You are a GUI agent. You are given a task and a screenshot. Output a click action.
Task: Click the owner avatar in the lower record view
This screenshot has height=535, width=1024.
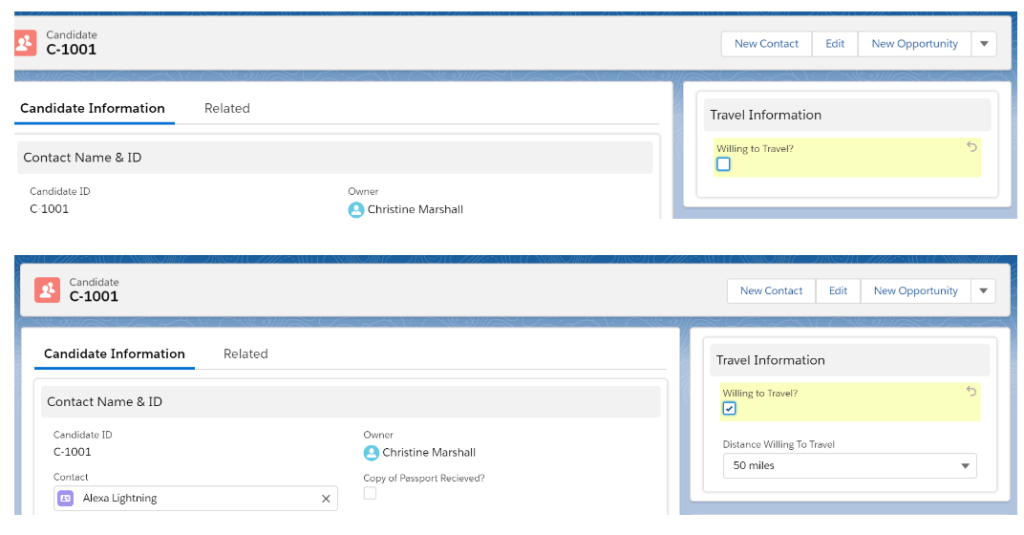click(371, 453)
